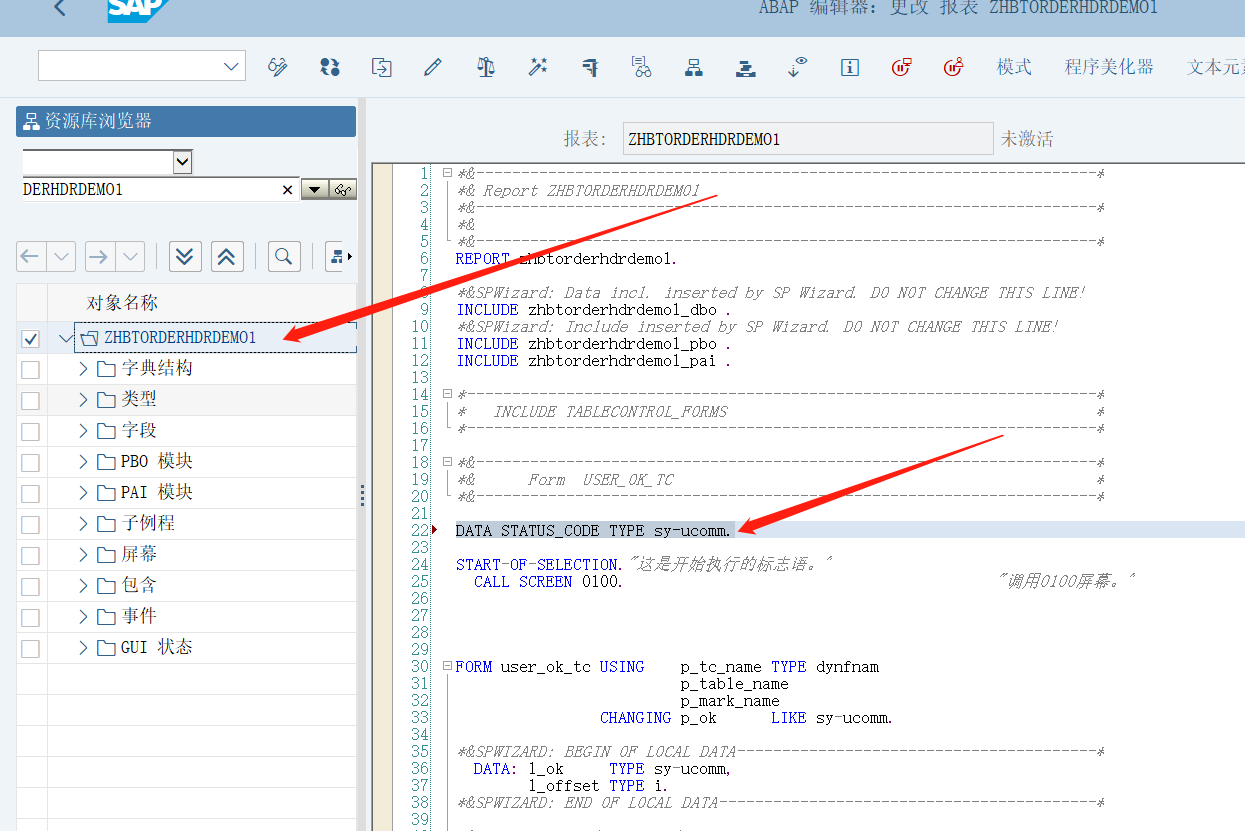This screenshot has height=831, width=1245.
Task: Run syntax check with scales icon
Action: 486,66
